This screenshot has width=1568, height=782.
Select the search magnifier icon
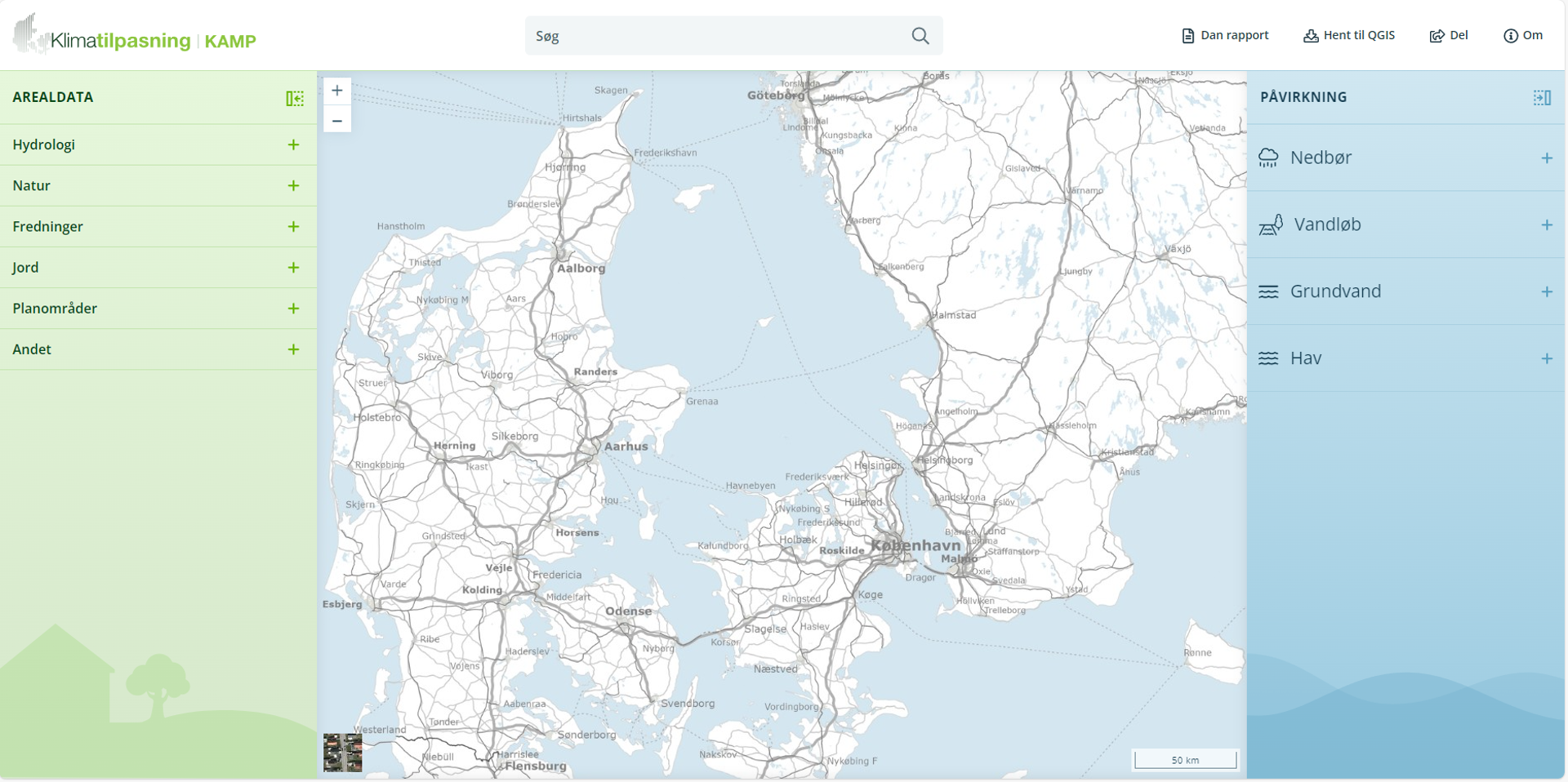pyautogui.click(x=920, y=35)
